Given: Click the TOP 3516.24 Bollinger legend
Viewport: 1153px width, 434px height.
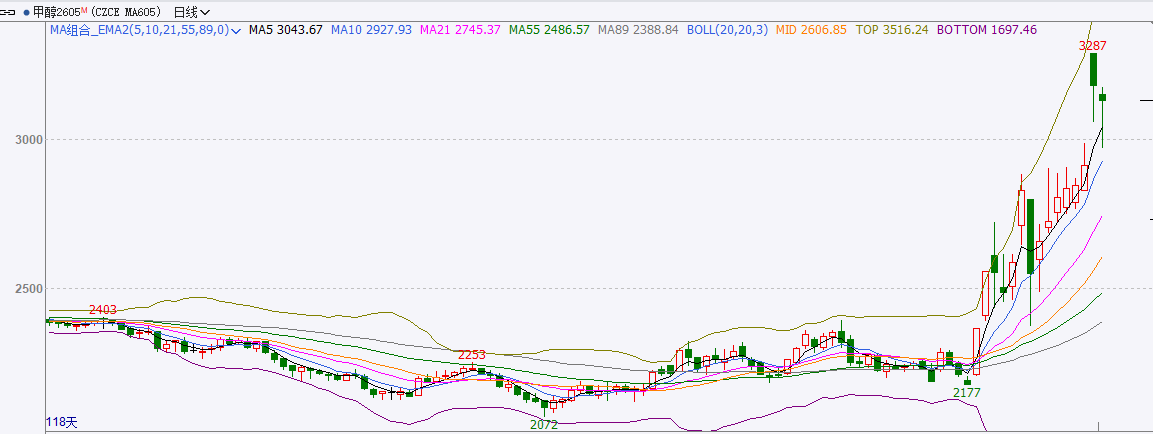Looking at the screenshot, I should [x=892, y=30].
